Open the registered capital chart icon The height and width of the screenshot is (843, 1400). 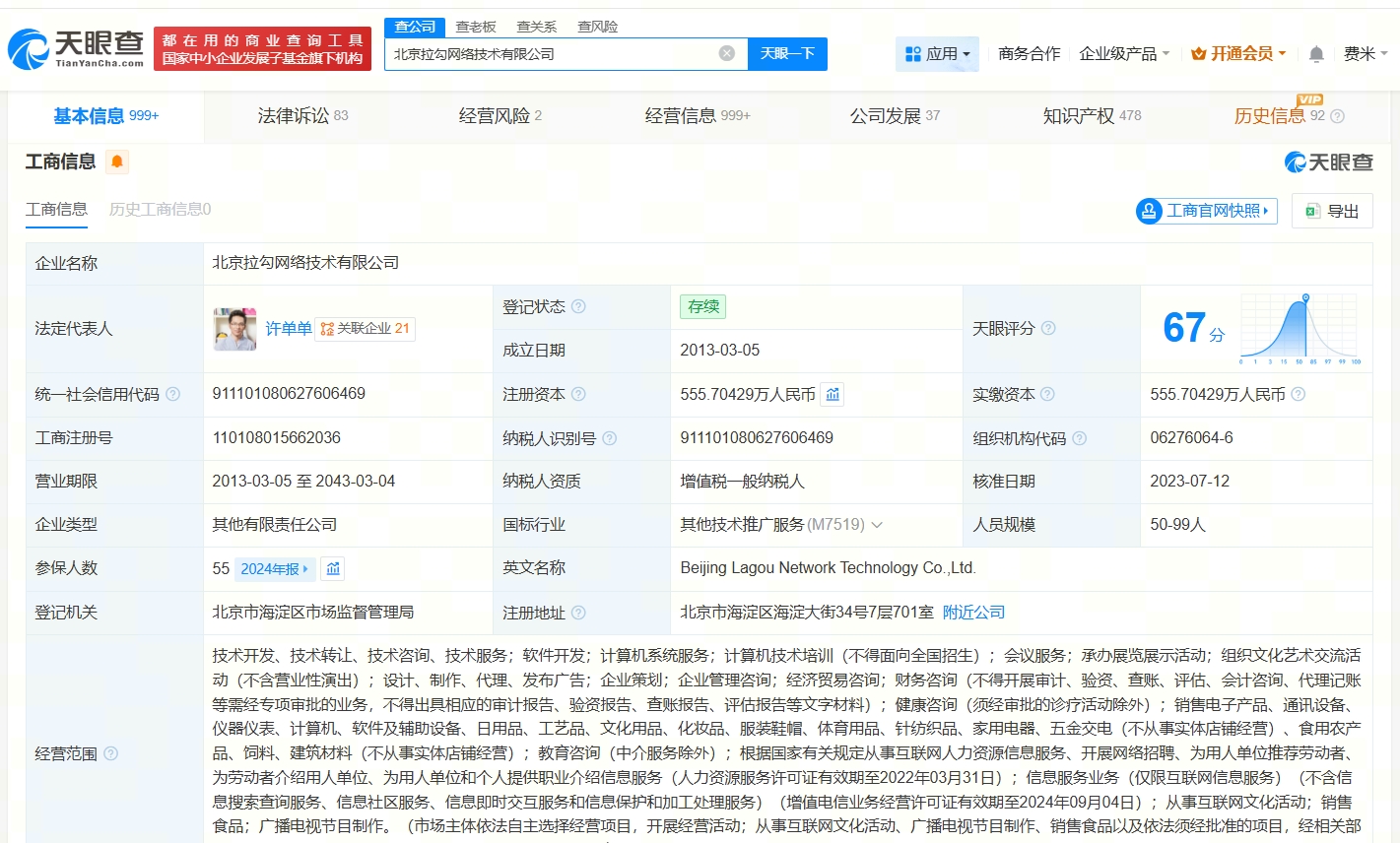(x=833, y=394)
